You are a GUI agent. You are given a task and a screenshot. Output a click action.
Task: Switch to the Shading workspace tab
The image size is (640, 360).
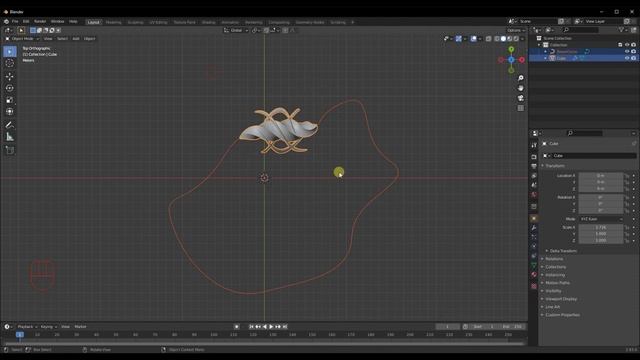tap(209, 22)
